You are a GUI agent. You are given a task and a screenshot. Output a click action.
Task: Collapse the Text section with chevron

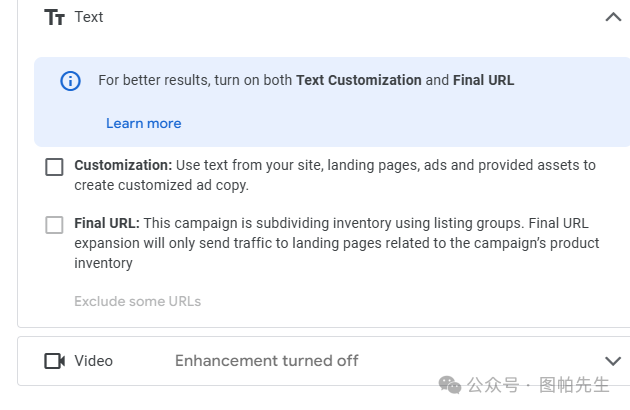(x=613, y=17)
